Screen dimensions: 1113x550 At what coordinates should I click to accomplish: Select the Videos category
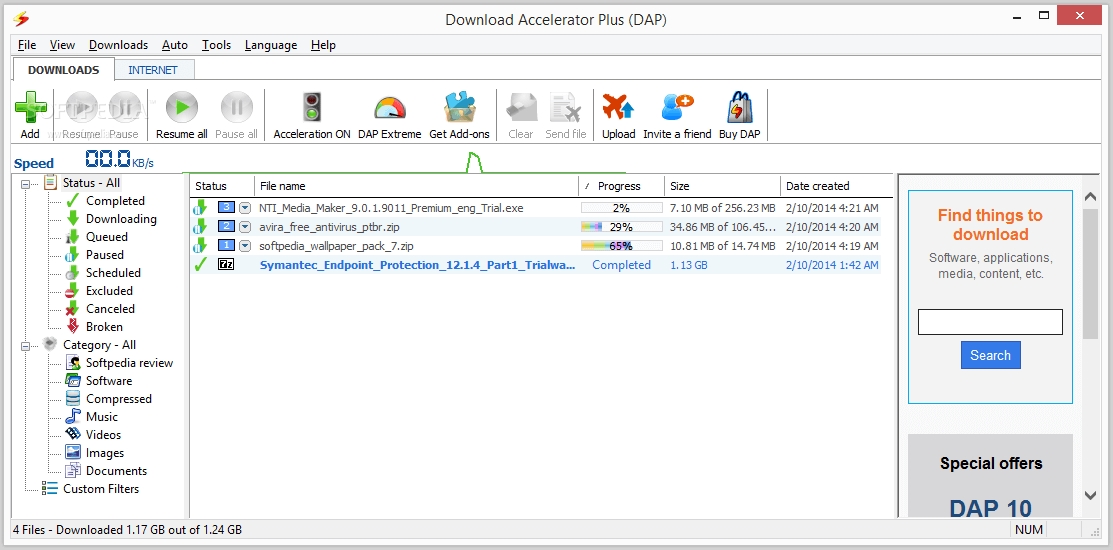click(103, 434)
